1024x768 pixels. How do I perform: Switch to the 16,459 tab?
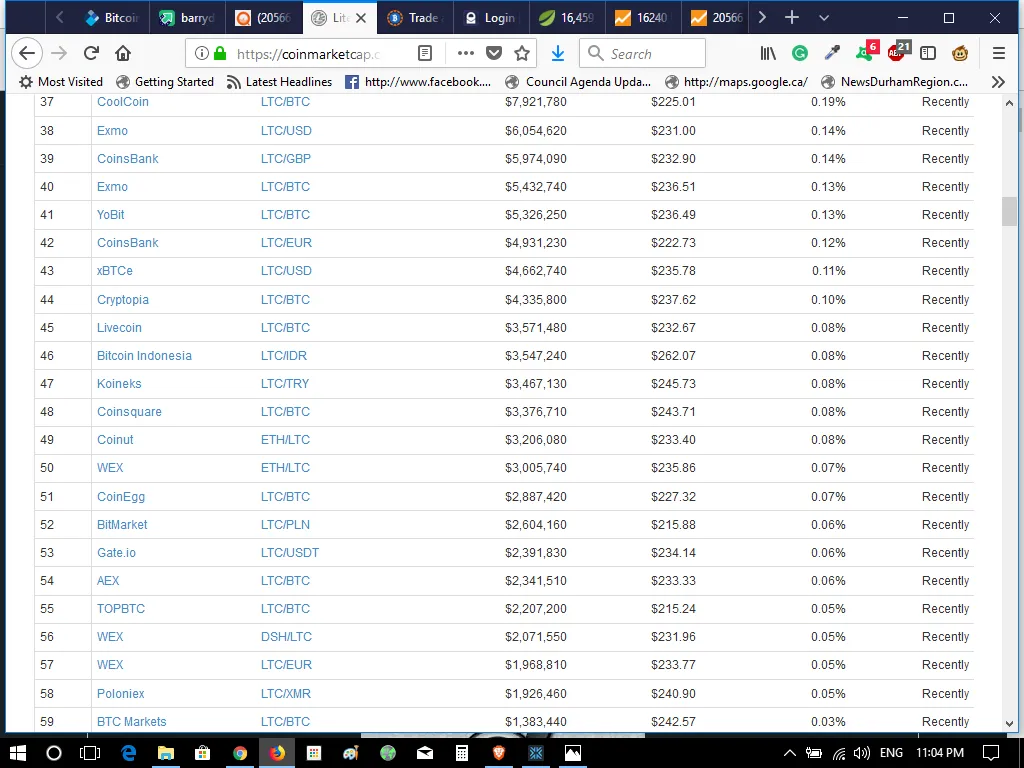[567, 18]
